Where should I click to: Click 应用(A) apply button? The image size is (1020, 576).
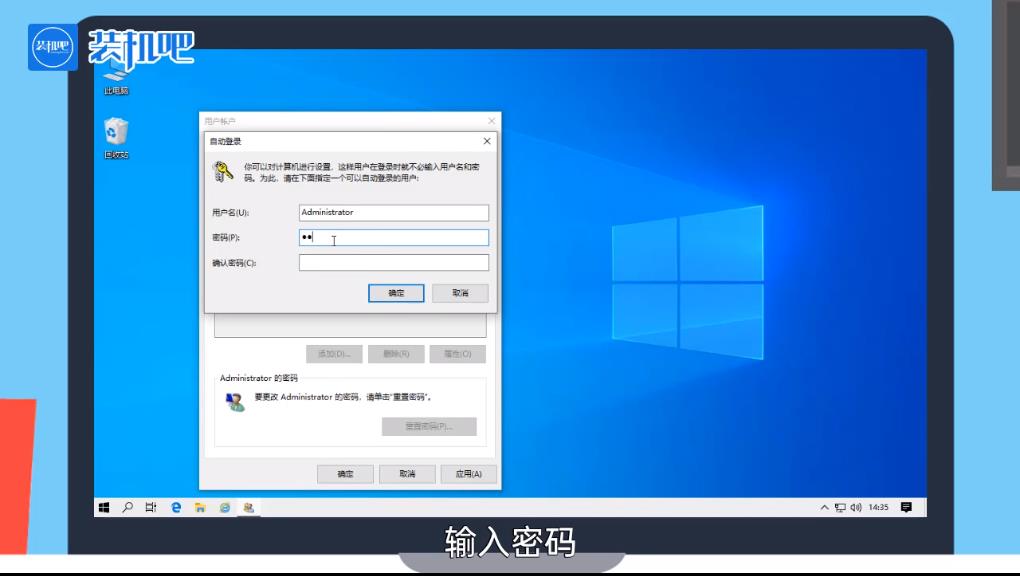click(468, 474)
